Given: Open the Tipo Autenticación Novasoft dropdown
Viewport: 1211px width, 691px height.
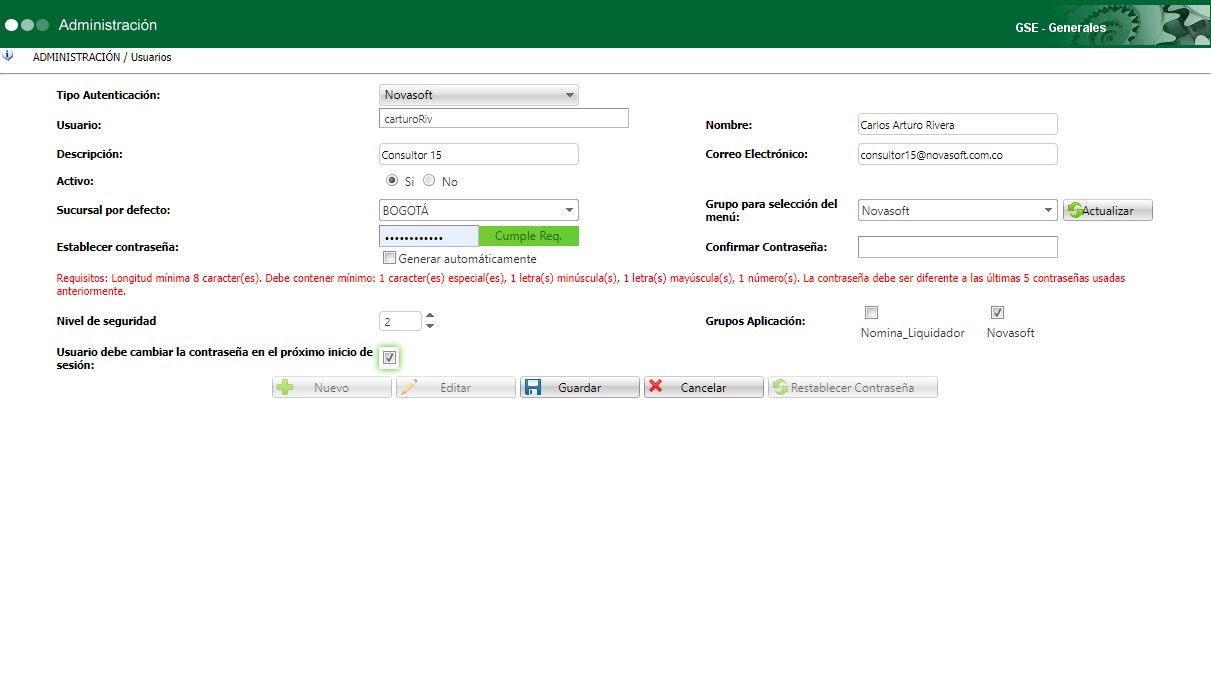Looking at the screenshot, I should tap(479, 95).
